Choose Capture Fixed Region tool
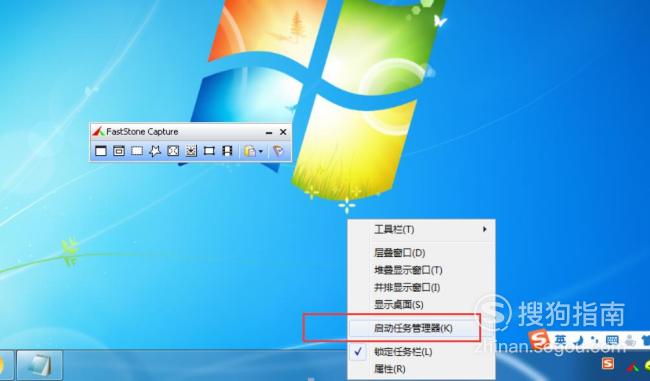 point(209,151)
